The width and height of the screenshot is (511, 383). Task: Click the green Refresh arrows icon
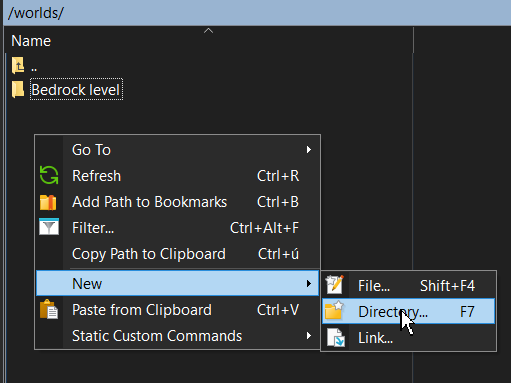49,175
